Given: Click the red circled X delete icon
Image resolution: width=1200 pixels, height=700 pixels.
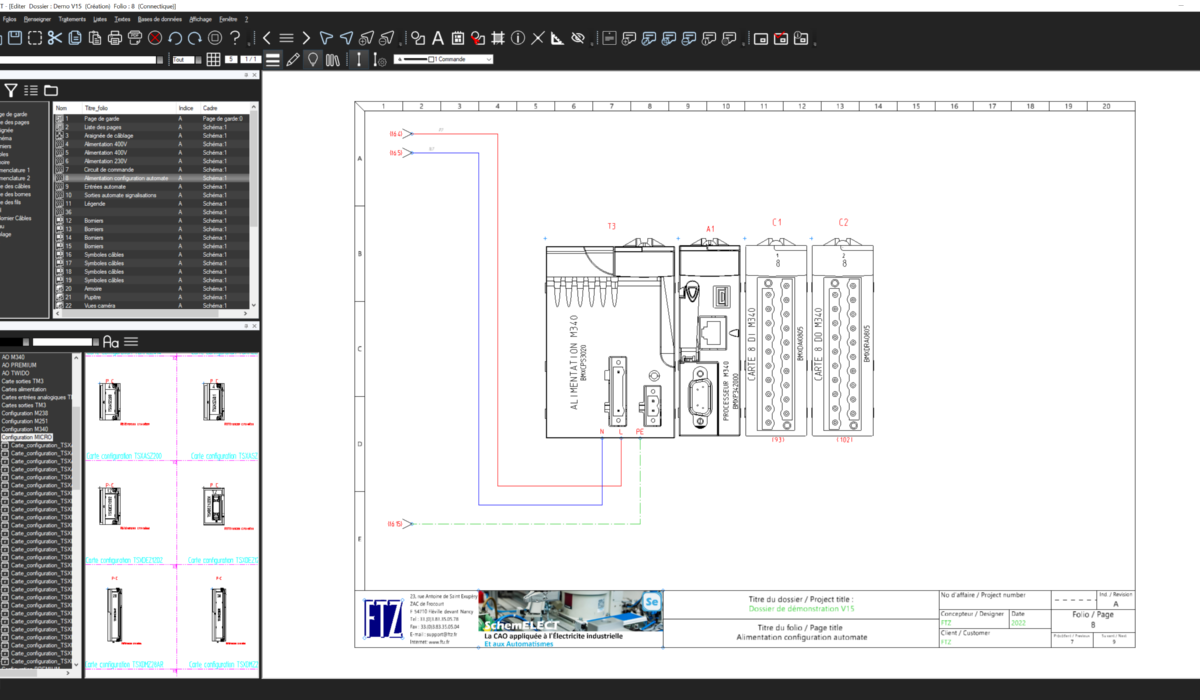Looking at the screenshot, I should click(x=155, y=38).
